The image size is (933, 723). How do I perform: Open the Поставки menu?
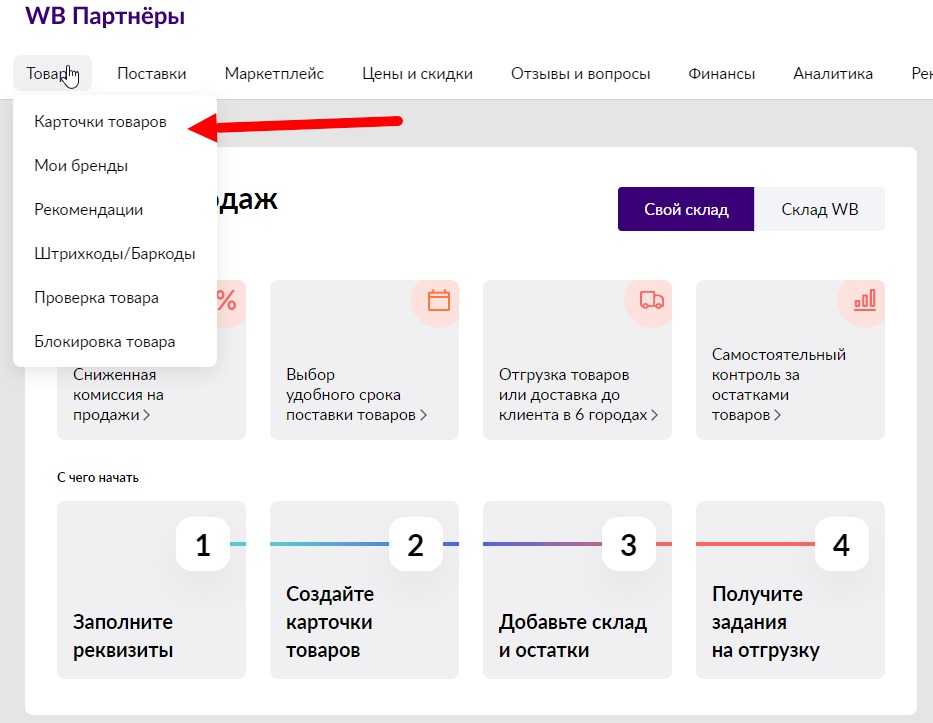[x=151, y=73]
